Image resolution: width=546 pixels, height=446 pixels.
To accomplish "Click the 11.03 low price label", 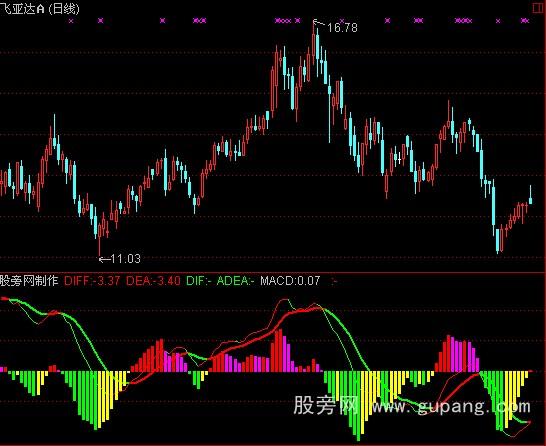I will 125,259.
